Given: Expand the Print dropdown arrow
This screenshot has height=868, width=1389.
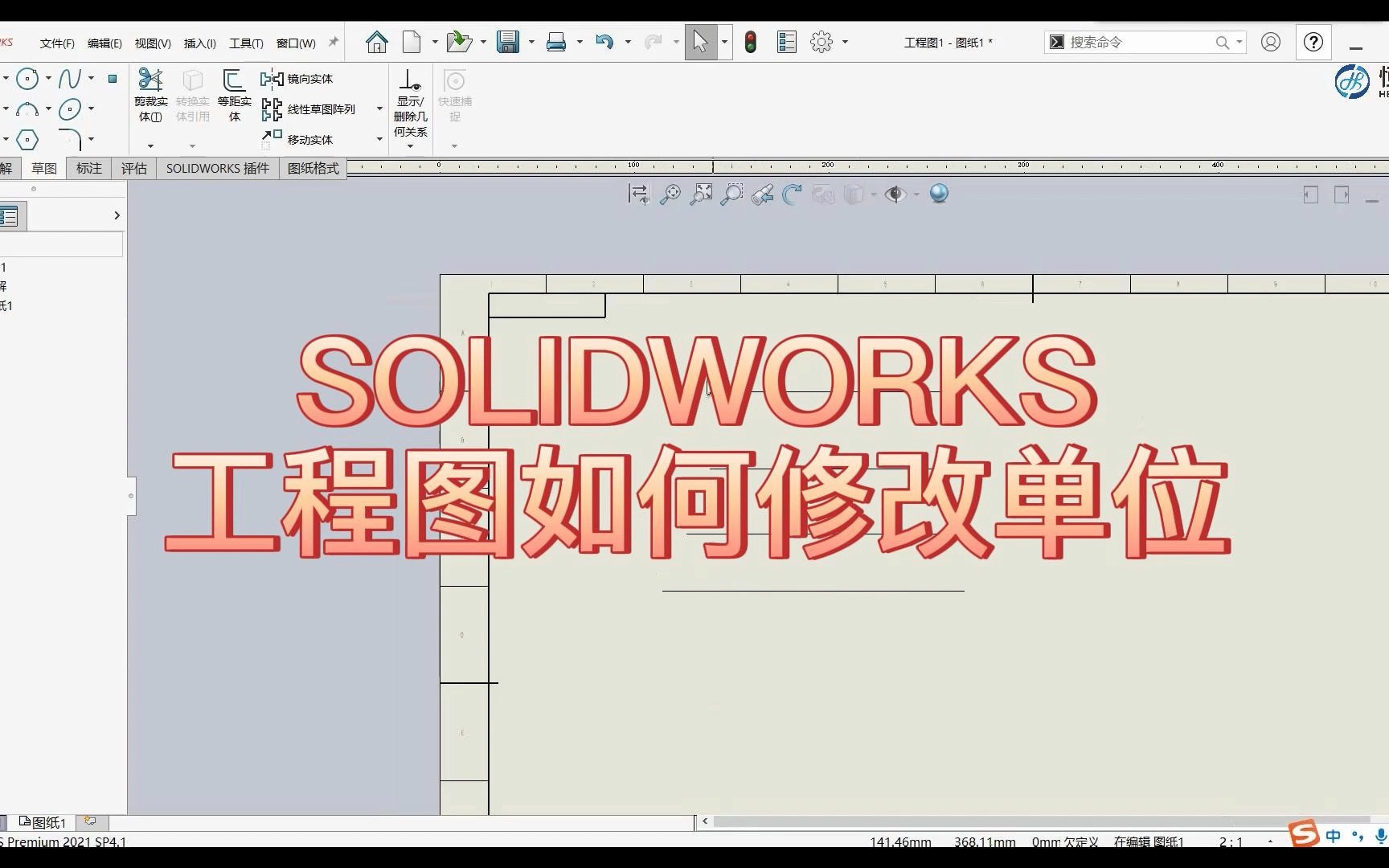Looking at the screenshot, I should click(x=580, y=42).
